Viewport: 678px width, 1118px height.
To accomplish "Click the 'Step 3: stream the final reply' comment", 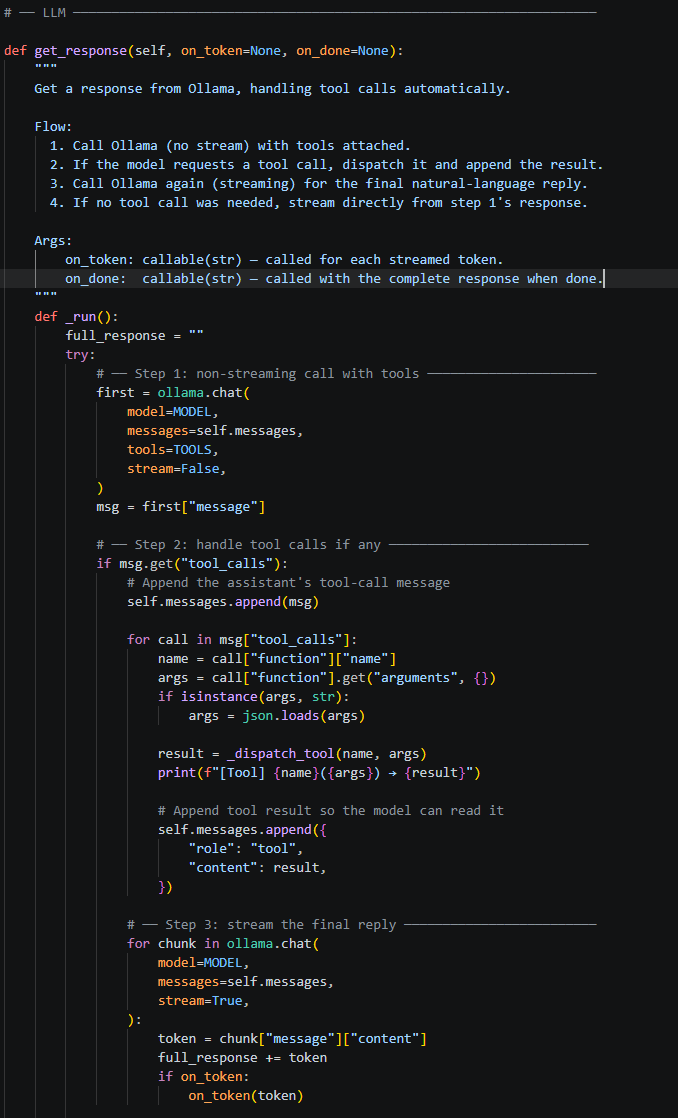I will coord(361,925).
